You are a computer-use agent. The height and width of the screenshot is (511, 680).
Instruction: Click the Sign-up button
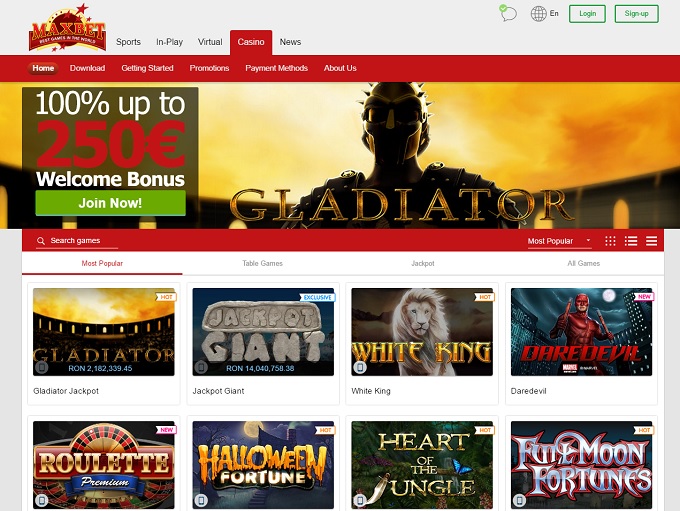[636, 14]
